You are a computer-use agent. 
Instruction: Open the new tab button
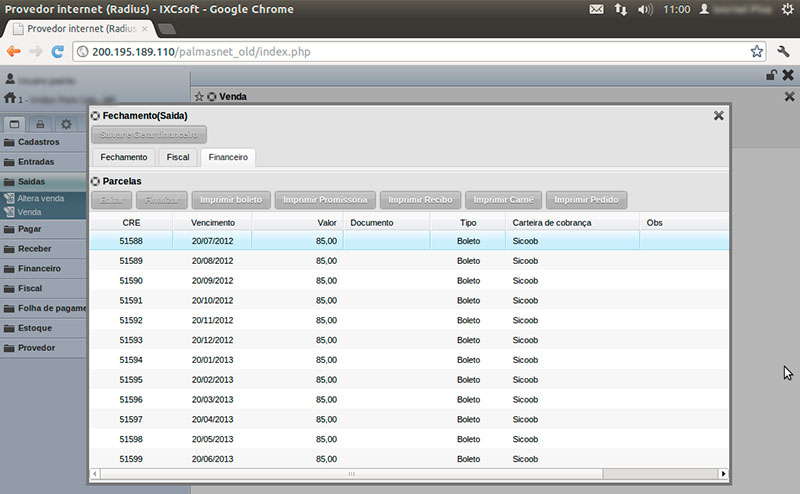[166, 29]
